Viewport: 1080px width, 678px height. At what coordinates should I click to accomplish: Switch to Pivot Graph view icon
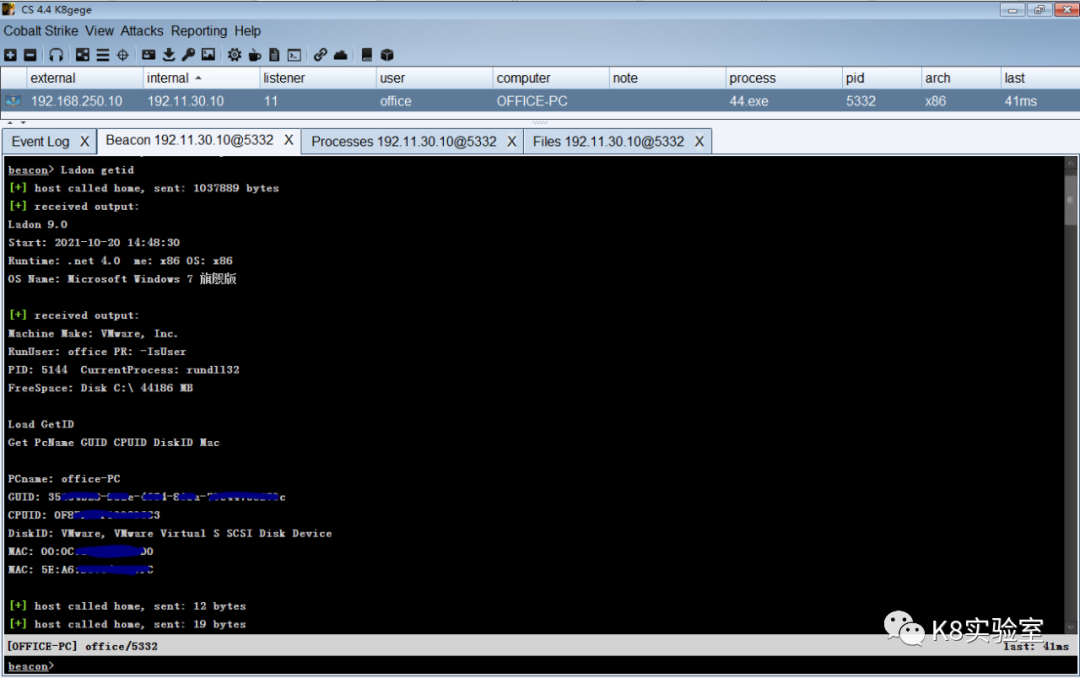[x=83, y=55]
